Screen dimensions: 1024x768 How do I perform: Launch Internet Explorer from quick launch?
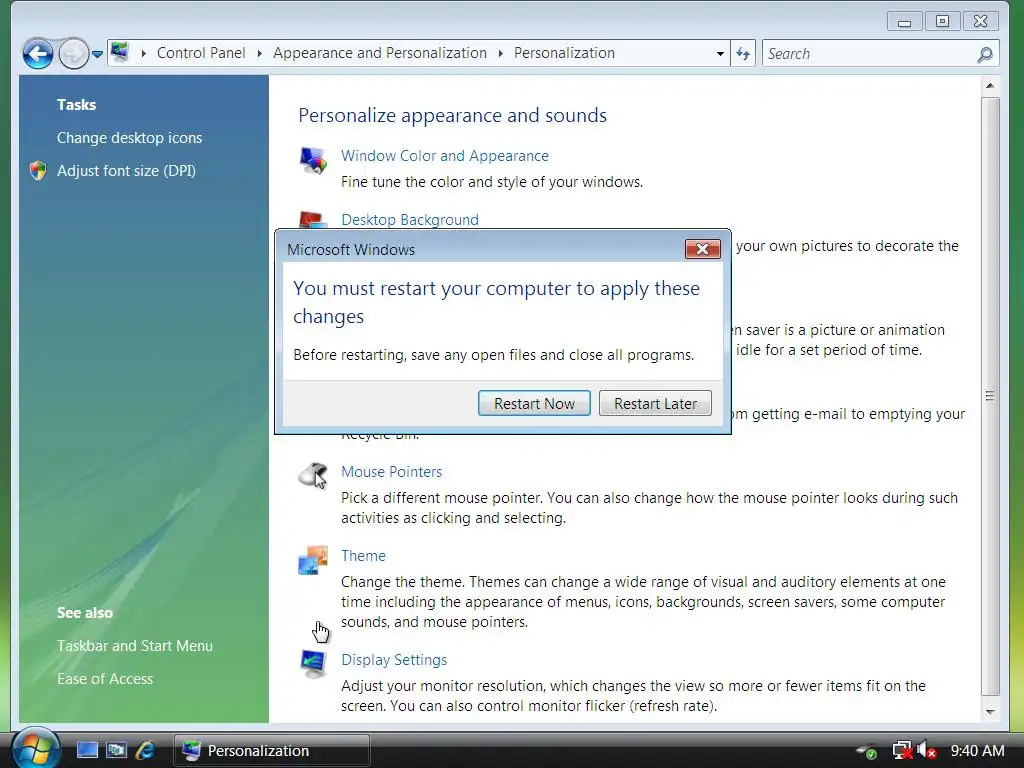pos(146,750)
